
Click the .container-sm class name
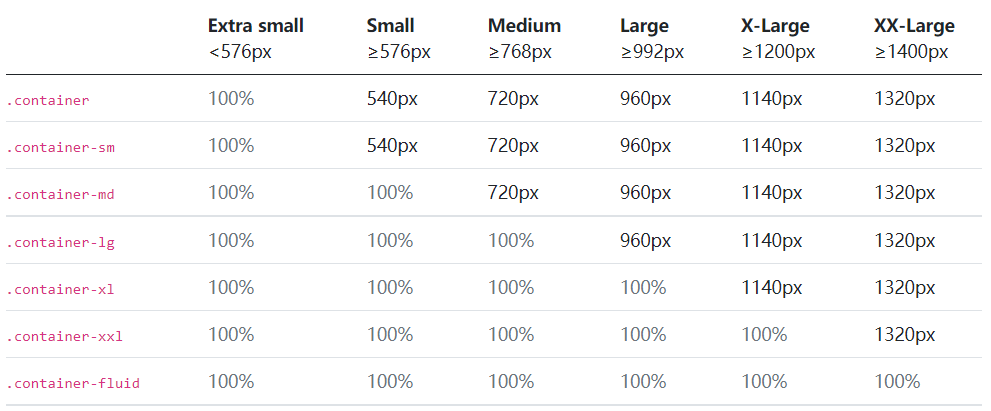tap(60, 147)
